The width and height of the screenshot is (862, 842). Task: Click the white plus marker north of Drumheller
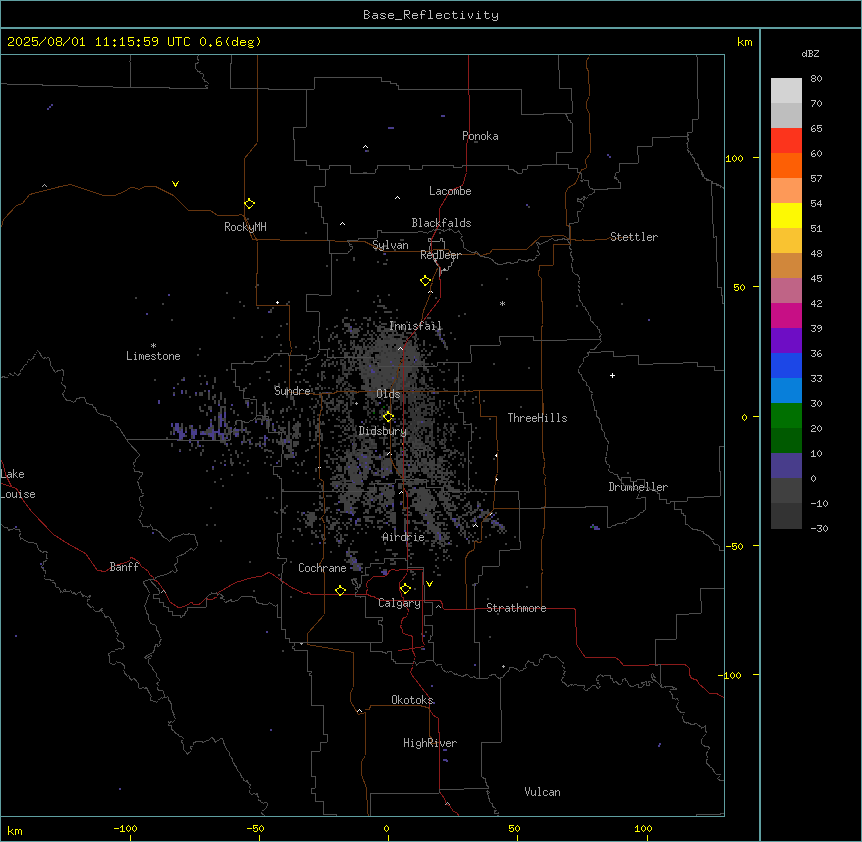612,375
